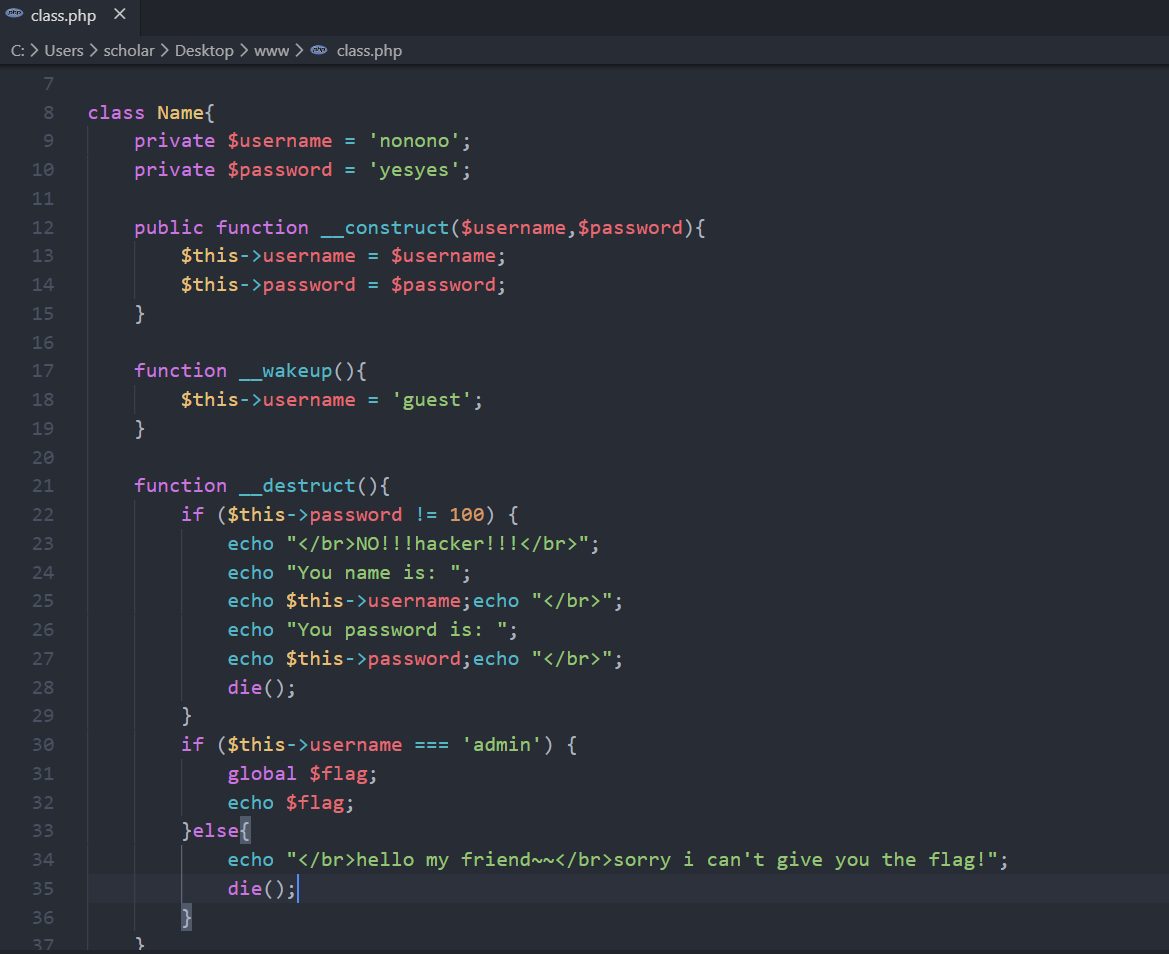1169x954 pixels.
Task: Open the www breadcrumb folder
Action: click(x=271, y=51)
